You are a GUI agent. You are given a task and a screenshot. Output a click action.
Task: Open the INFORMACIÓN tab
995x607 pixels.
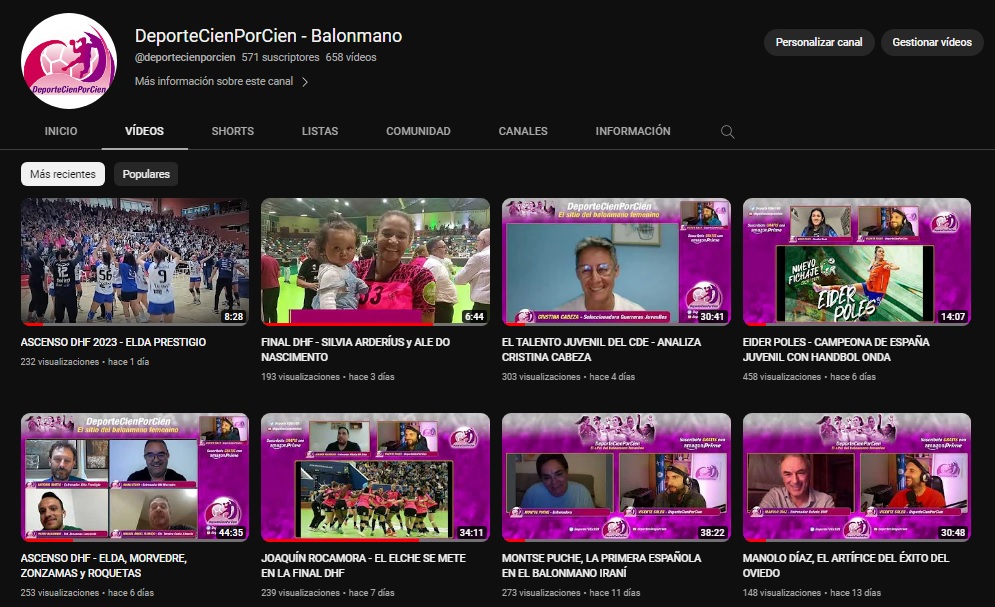633,131
